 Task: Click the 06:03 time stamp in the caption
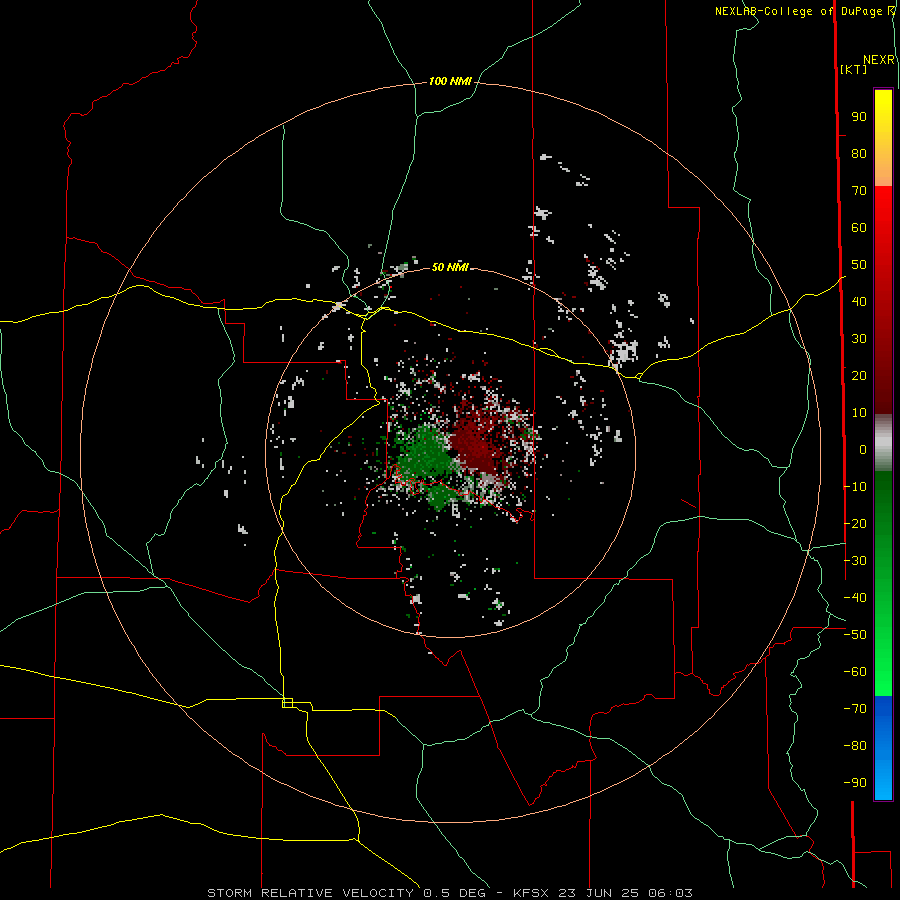click(x=670, y=893)
